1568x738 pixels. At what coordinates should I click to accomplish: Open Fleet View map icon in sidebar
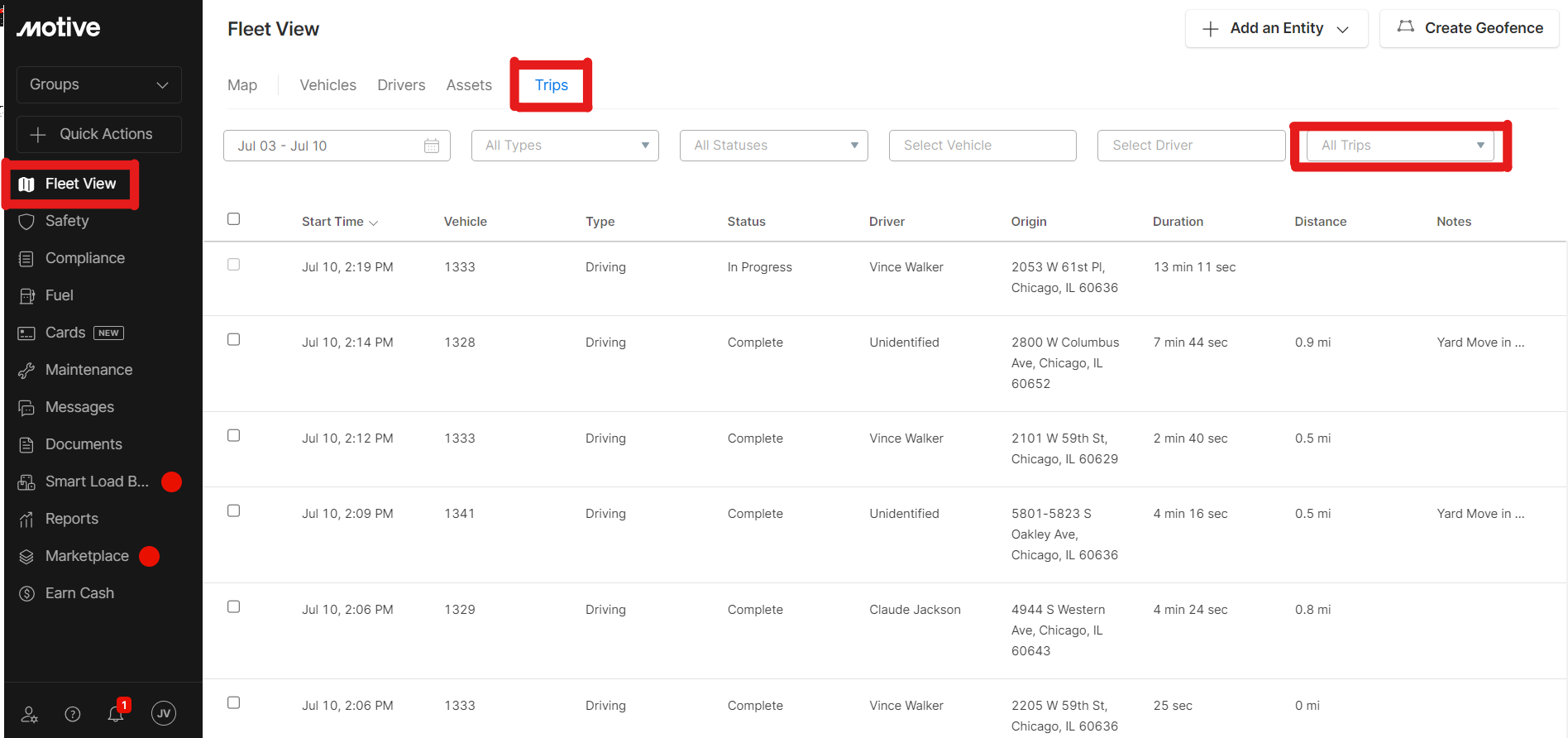click(x=26, y=184)
